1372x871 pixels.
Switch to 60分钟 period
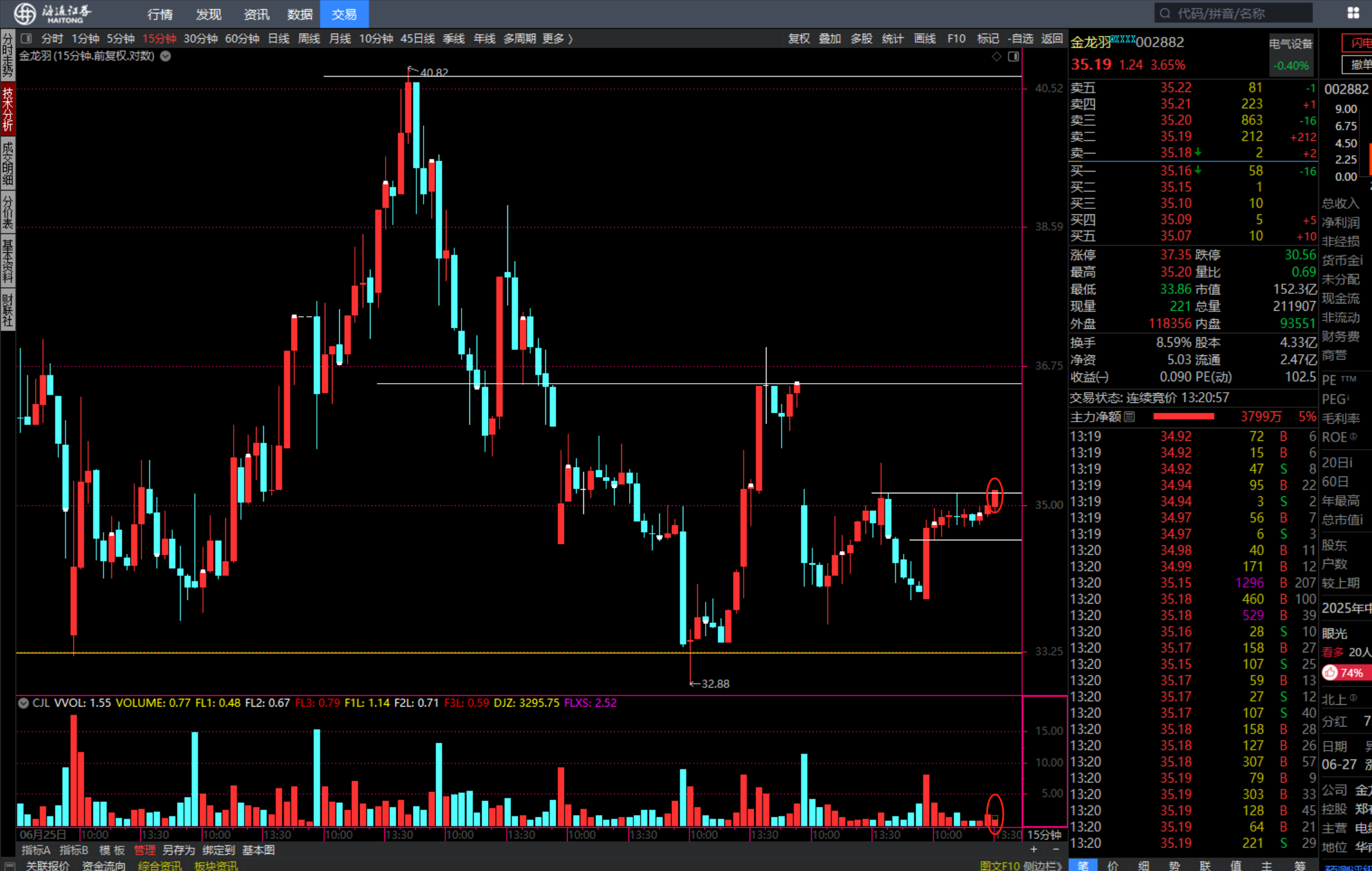click(242, 39)
